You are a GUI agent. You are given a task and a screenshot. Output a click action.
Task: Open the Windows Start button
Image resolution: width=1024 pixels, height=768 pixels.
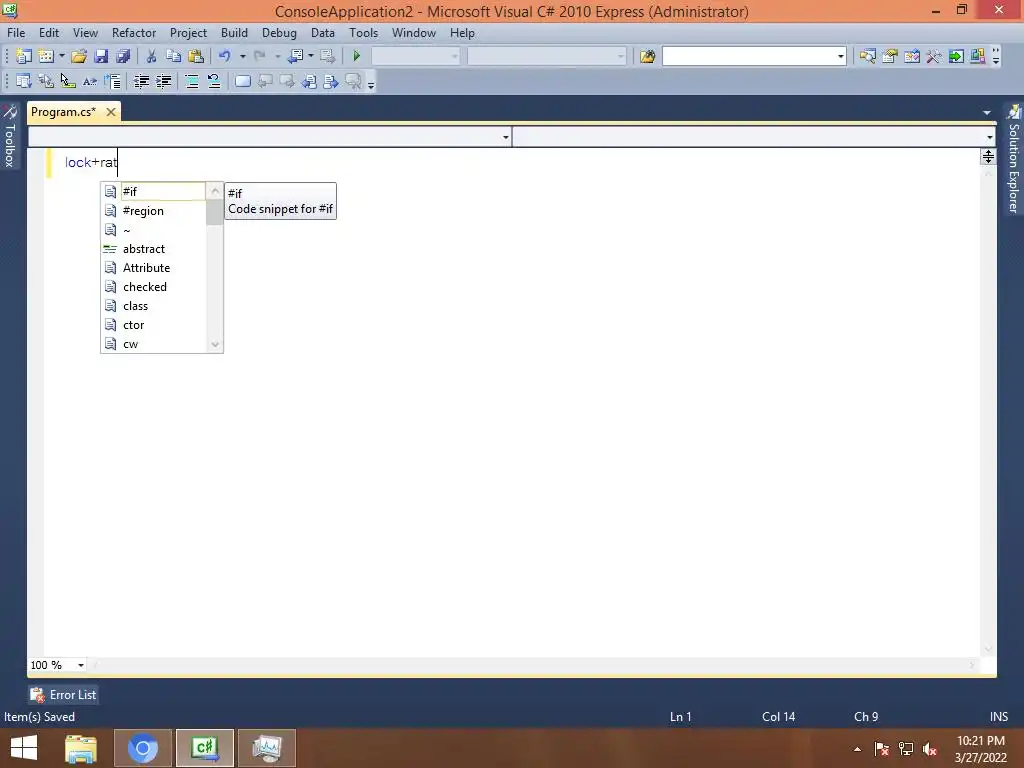pos(24,748)
